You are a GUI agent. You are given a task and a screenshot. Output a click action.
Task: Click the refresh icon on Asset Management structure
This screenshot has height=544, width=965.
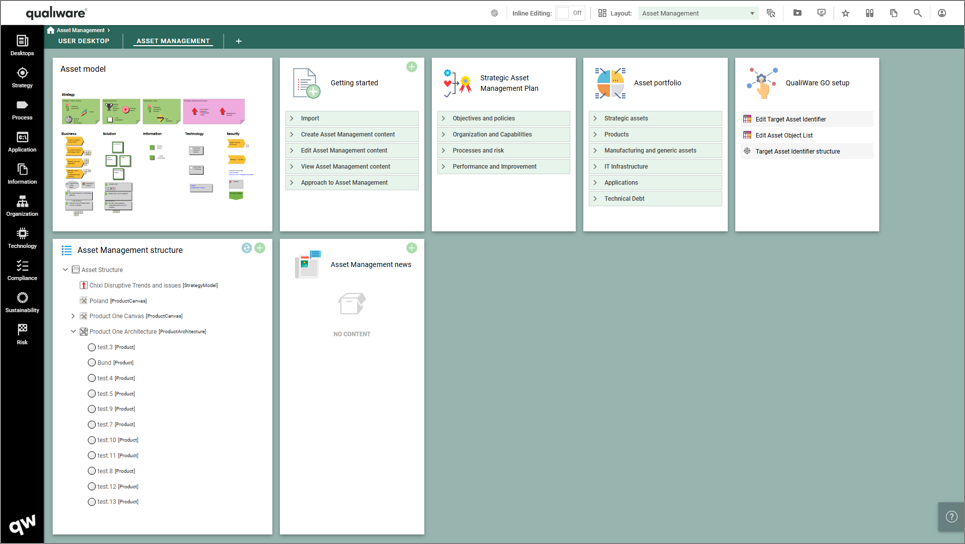[247, 248]
